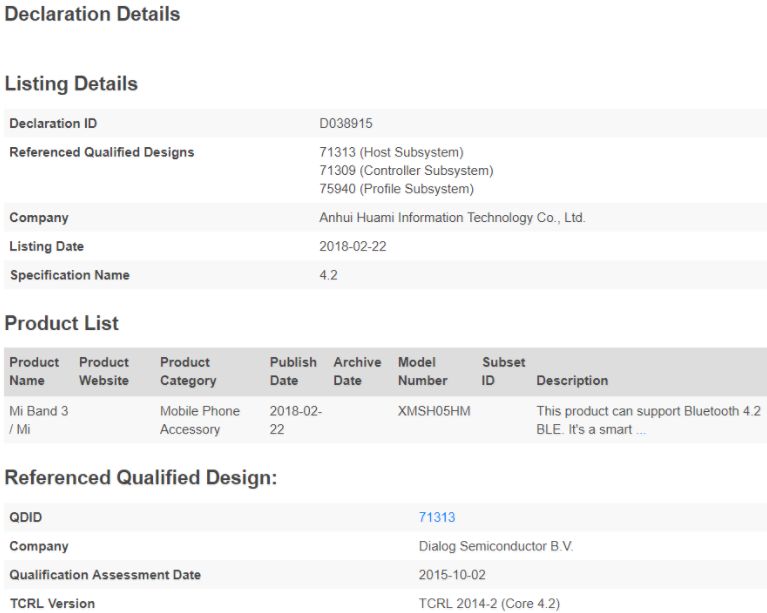
Task: Click the Mobile Phone Accessory category cell
Action: point(200,420)
